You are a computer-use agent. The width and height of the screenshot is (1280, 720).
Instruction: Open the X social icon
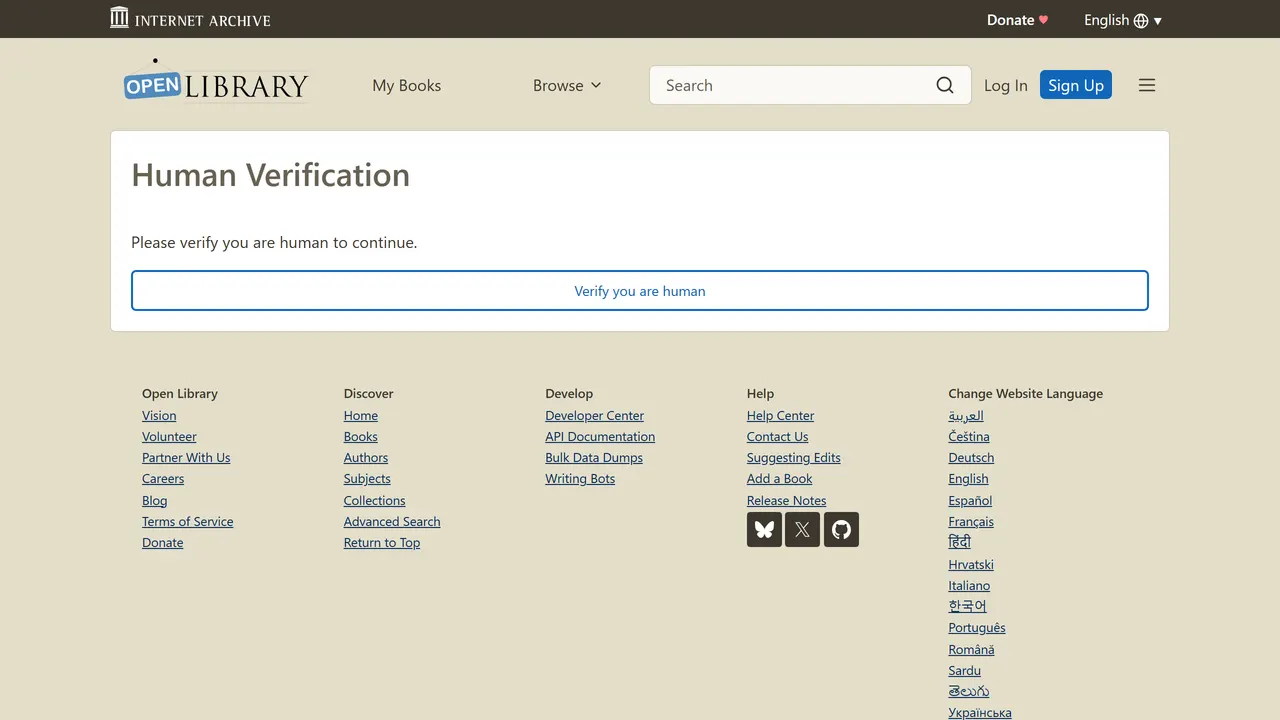click(802, 529)
